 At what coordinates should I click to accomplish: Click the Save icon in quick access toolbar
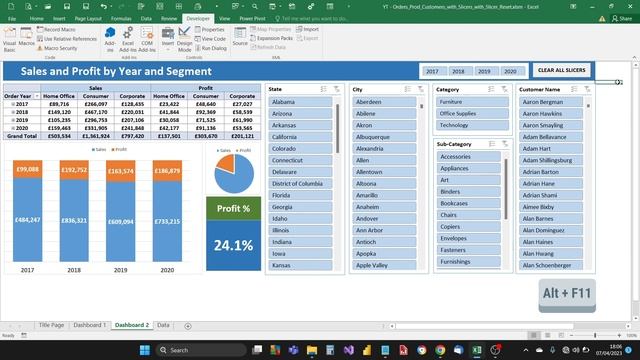coord(67,7)
